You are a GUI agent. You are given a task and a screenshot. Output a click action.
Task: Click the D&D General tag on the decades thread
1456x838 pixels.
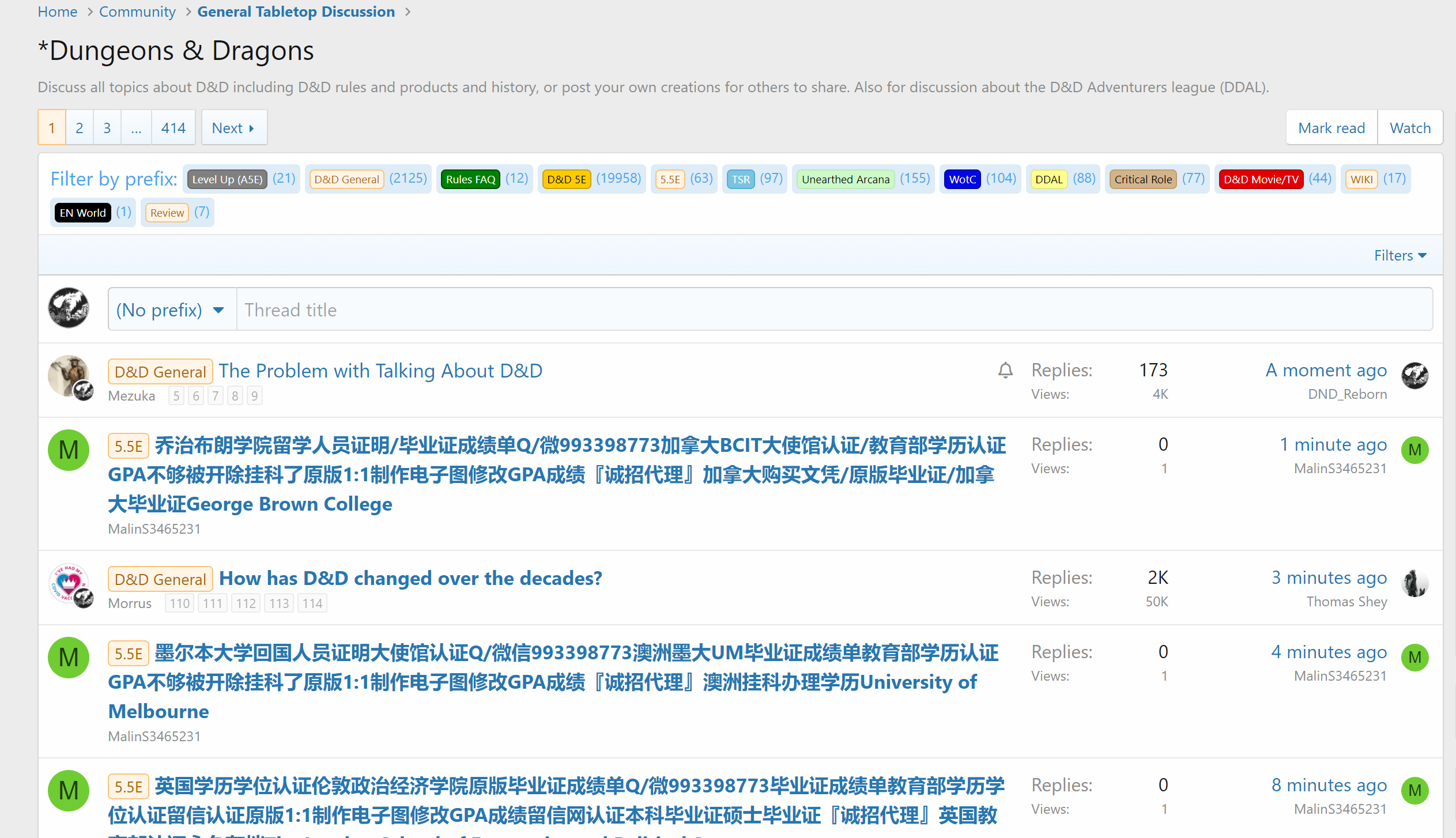pos(160,579)
